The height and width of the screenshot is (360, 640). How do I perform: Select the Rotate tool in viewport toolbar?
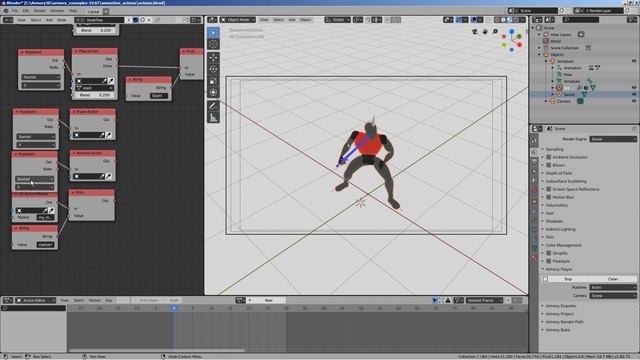pyautogui.click(x=213, y=69)
